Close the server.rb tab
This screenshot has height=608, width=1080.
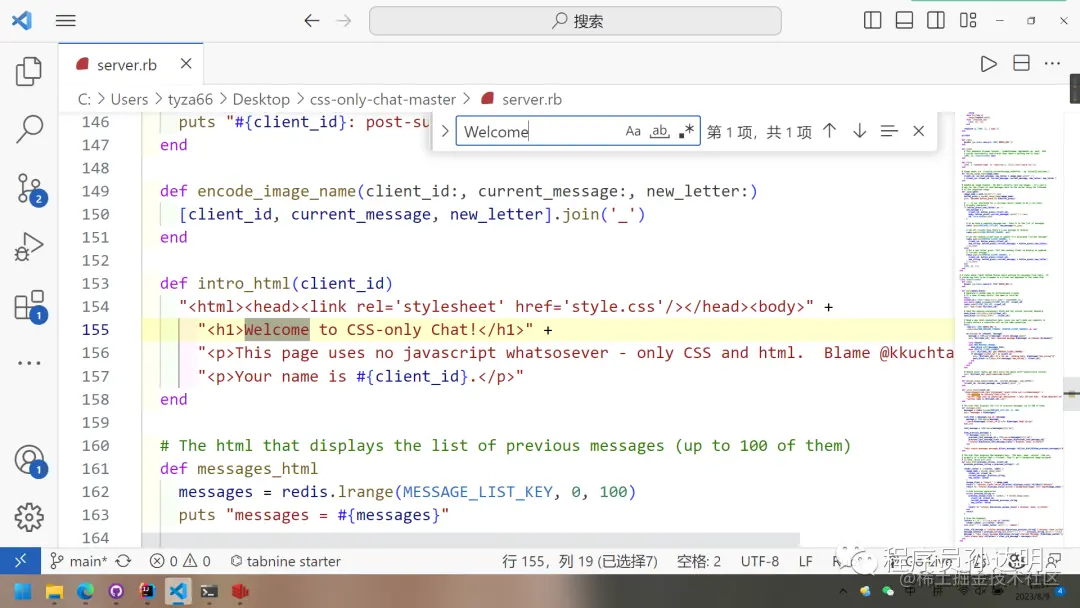tap(186, 63)
